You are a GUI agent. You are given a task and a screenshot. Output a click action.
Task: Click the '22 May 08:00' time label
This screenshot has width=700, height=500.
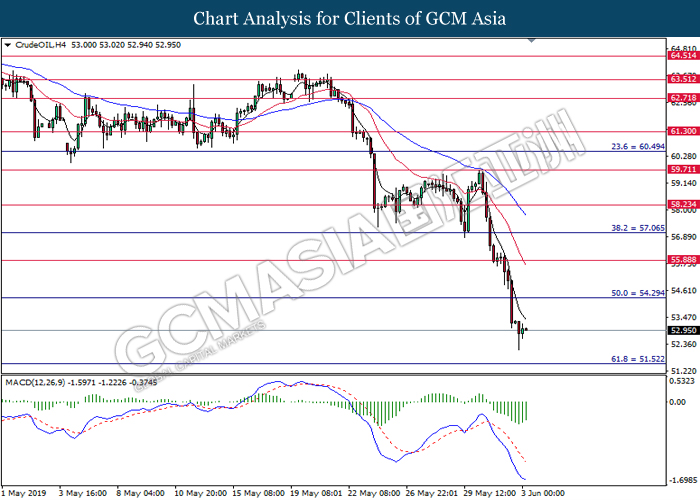374,493
